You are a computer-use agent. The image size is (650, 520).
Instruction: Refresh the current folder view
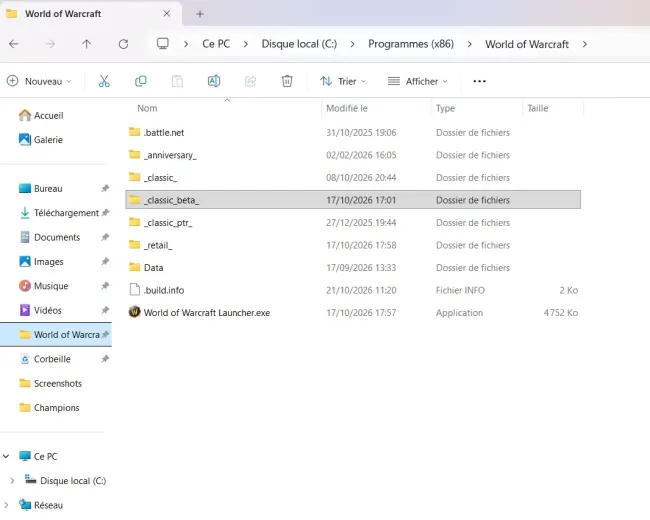(123, 44)
